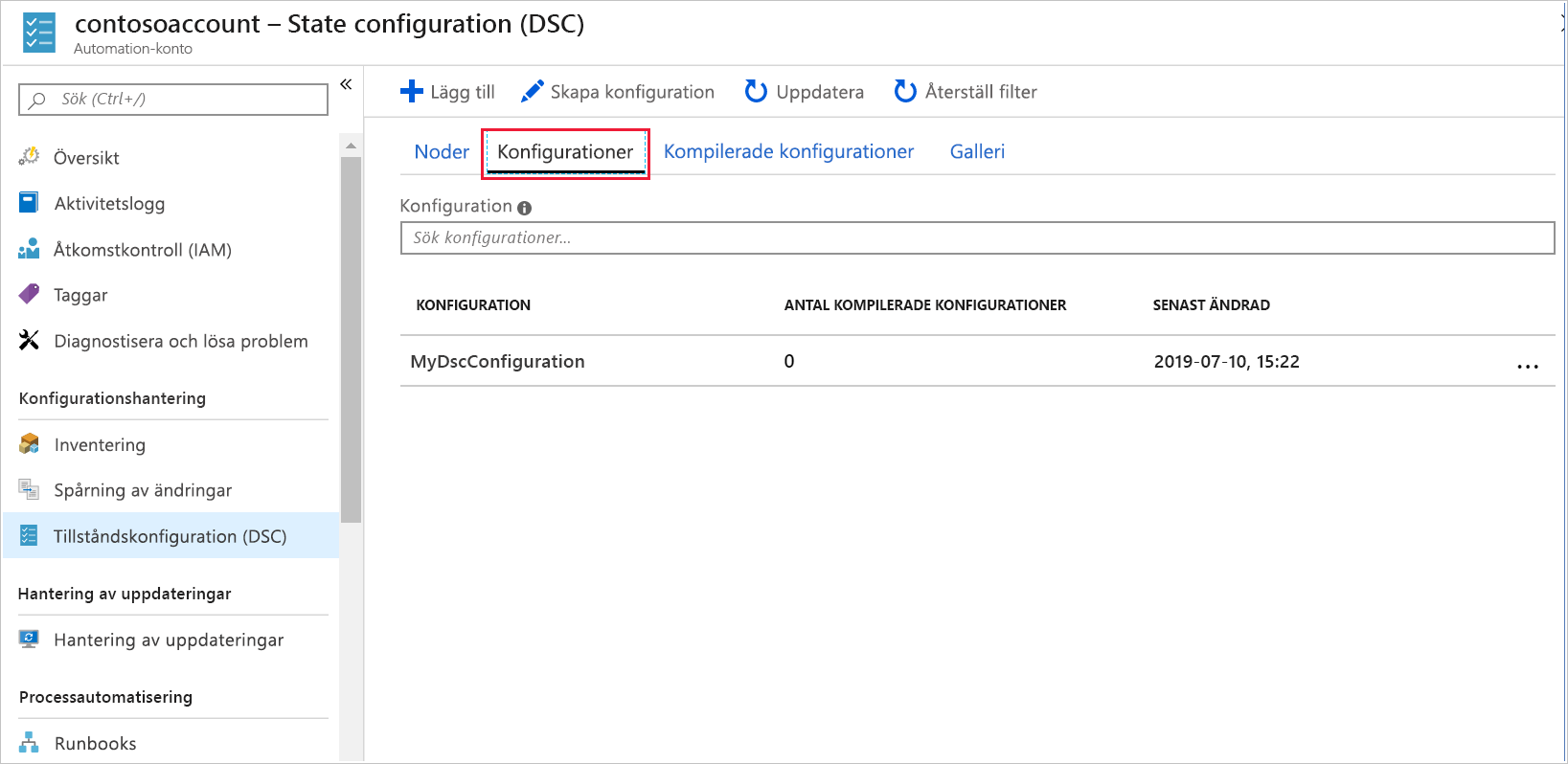Switch to the Noder tab

click(x=442, y=151)
